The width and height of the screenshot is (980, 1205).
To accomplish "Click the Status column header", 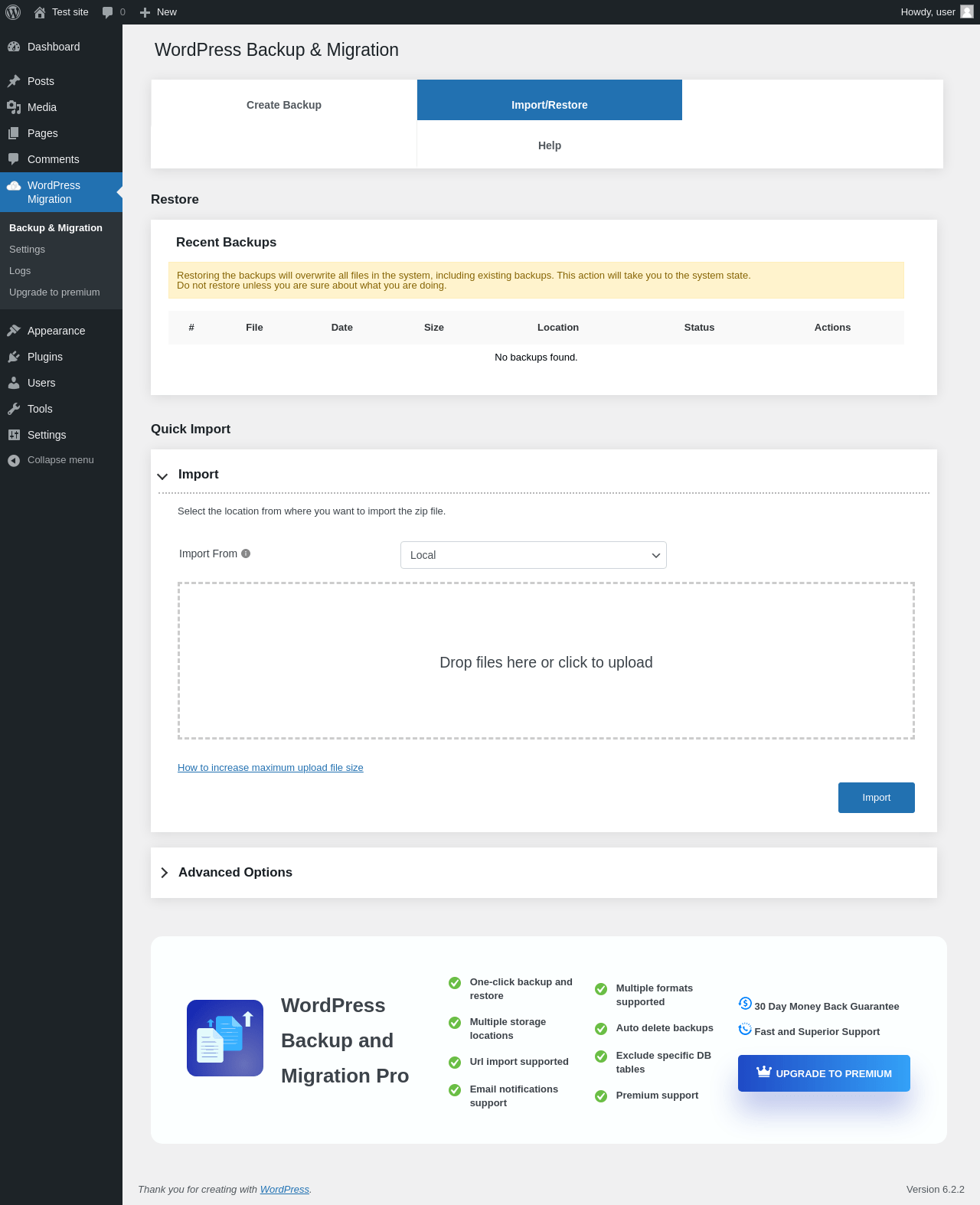I will click(699, 328).
